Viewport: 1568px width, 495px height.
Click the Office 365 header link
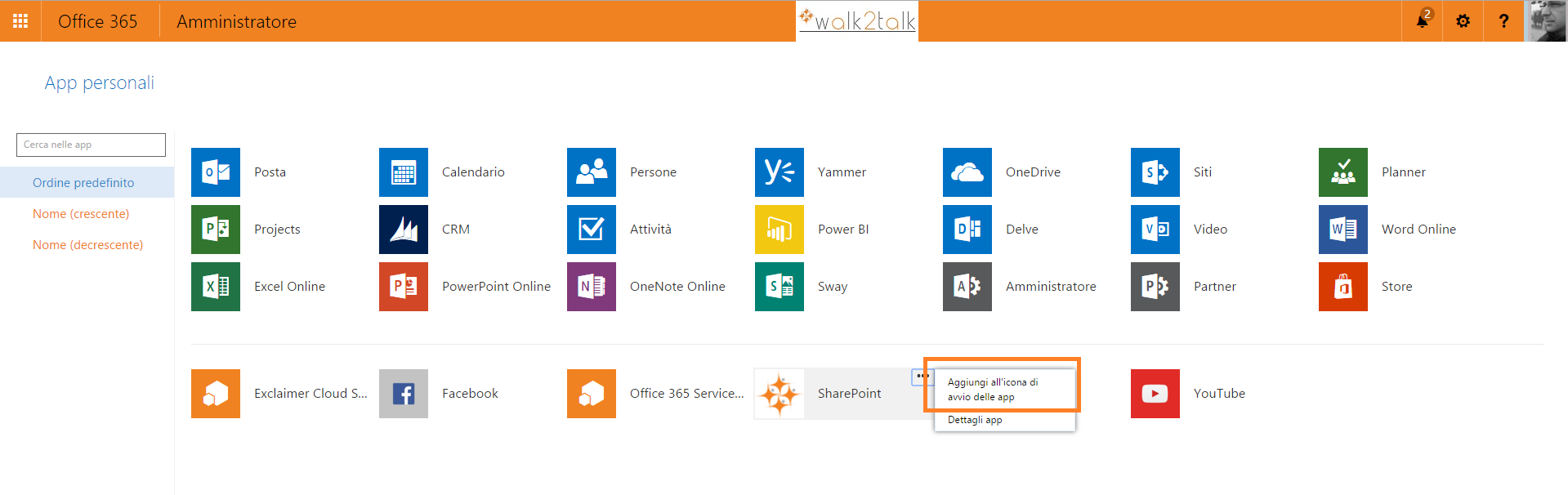[98, 21]
